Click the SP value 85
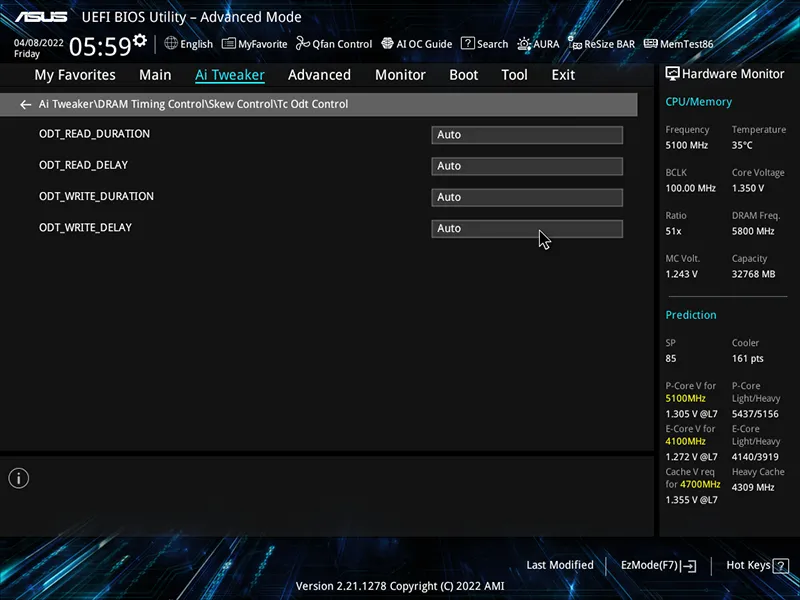This screenshot has height=600, width=800. (671, 359)
